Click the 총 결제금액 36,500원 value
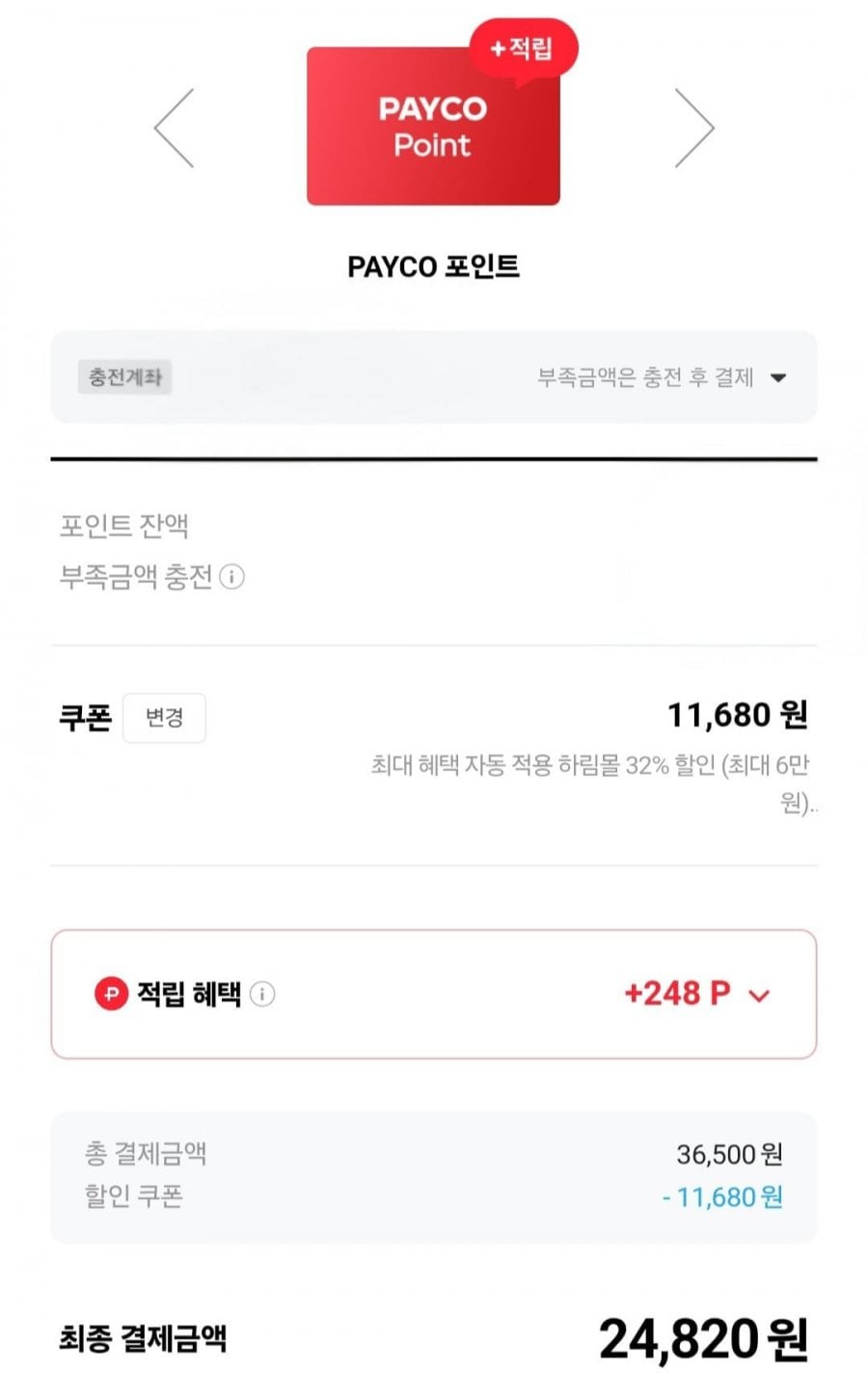 [729, 1154]
